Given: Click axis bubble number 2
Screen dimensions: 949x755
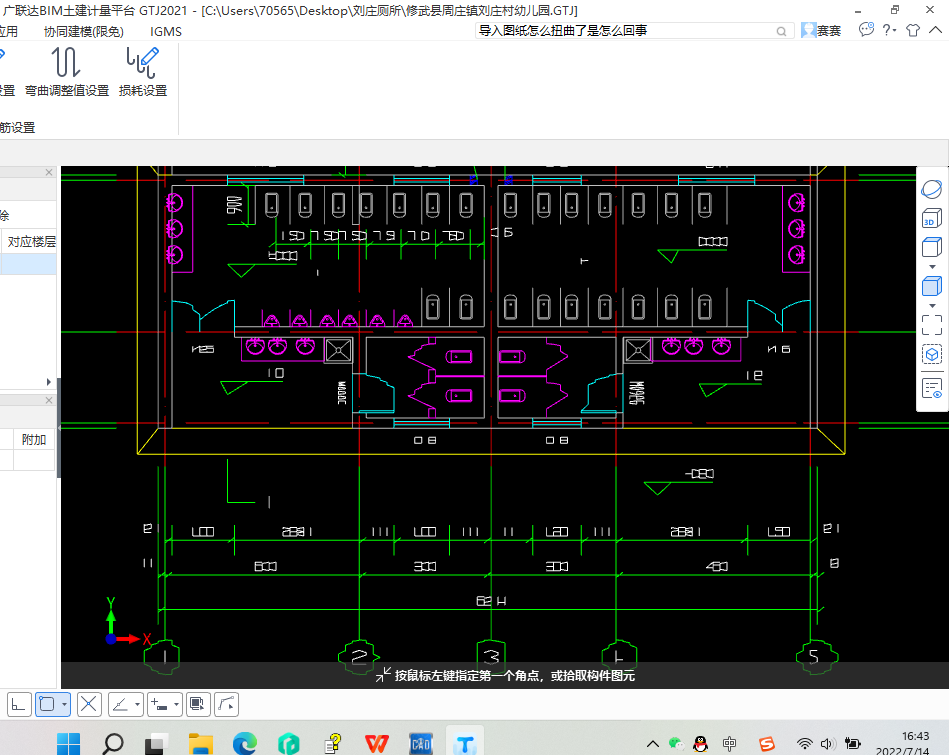Looking at the screenshot, I should tap(359, 656).
